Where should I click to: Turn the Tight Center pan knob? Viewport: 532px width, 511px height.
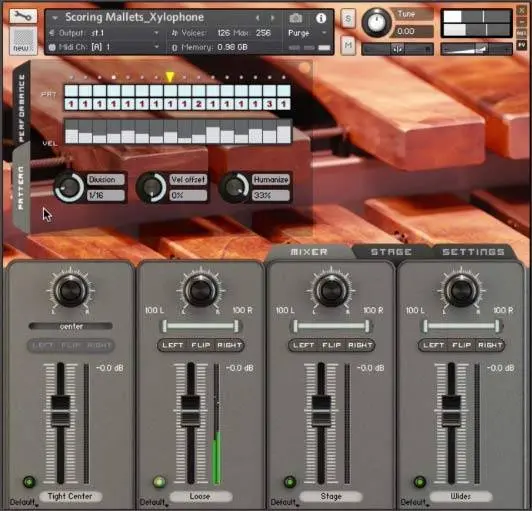click(x=70, y=291)
